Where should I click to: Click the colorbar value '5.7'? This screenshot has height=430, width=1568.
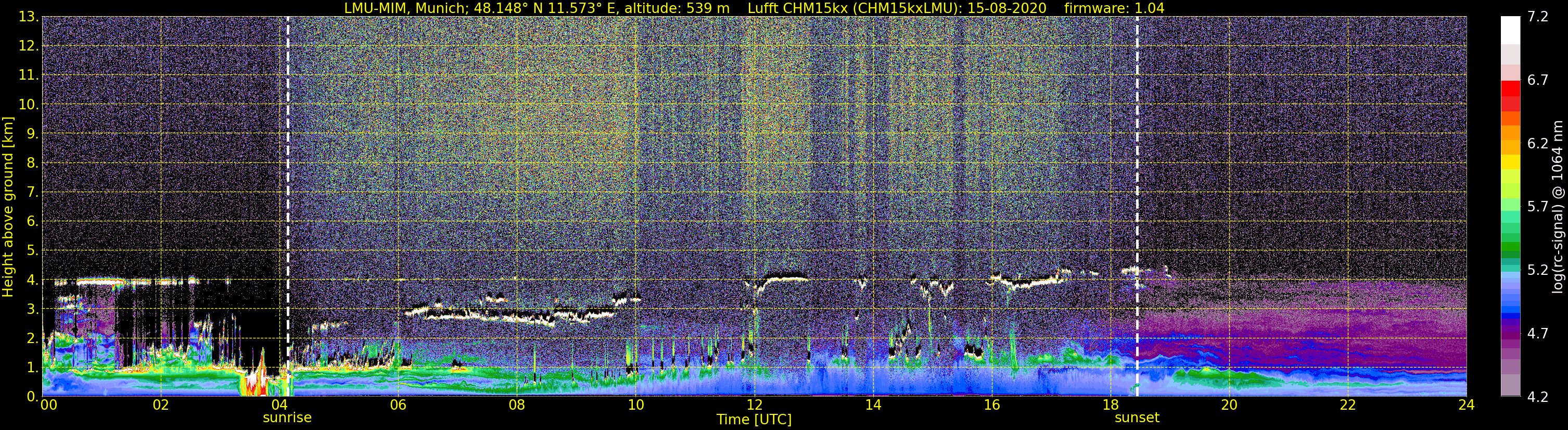tap(1538, 207)
